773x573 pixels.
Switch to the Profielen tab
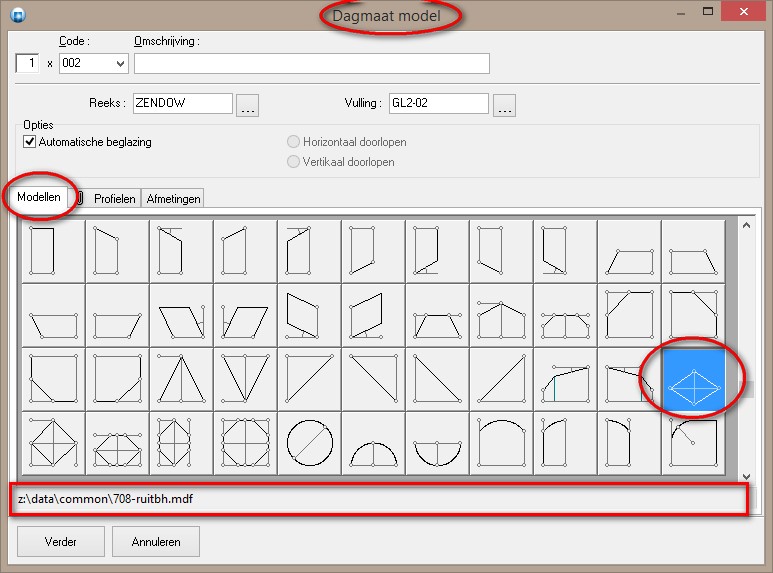[x=114, y=199]
